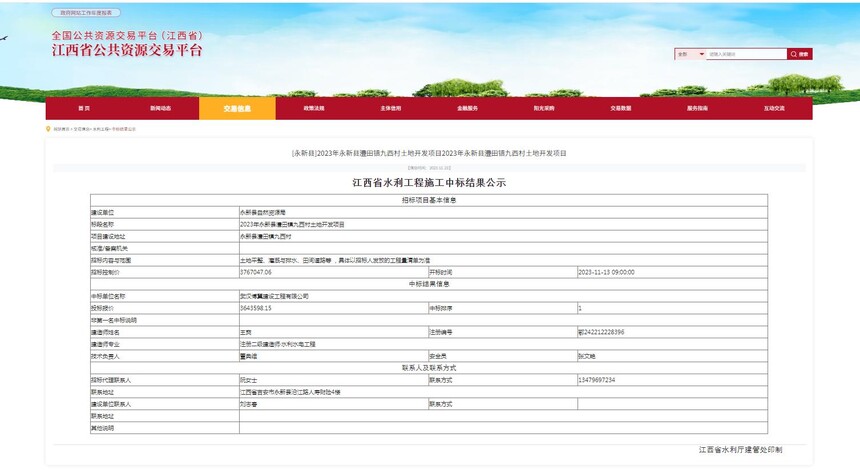Navigate to 金融服务 section
Viewport: 860px width, 470px height.
point(467,108)
